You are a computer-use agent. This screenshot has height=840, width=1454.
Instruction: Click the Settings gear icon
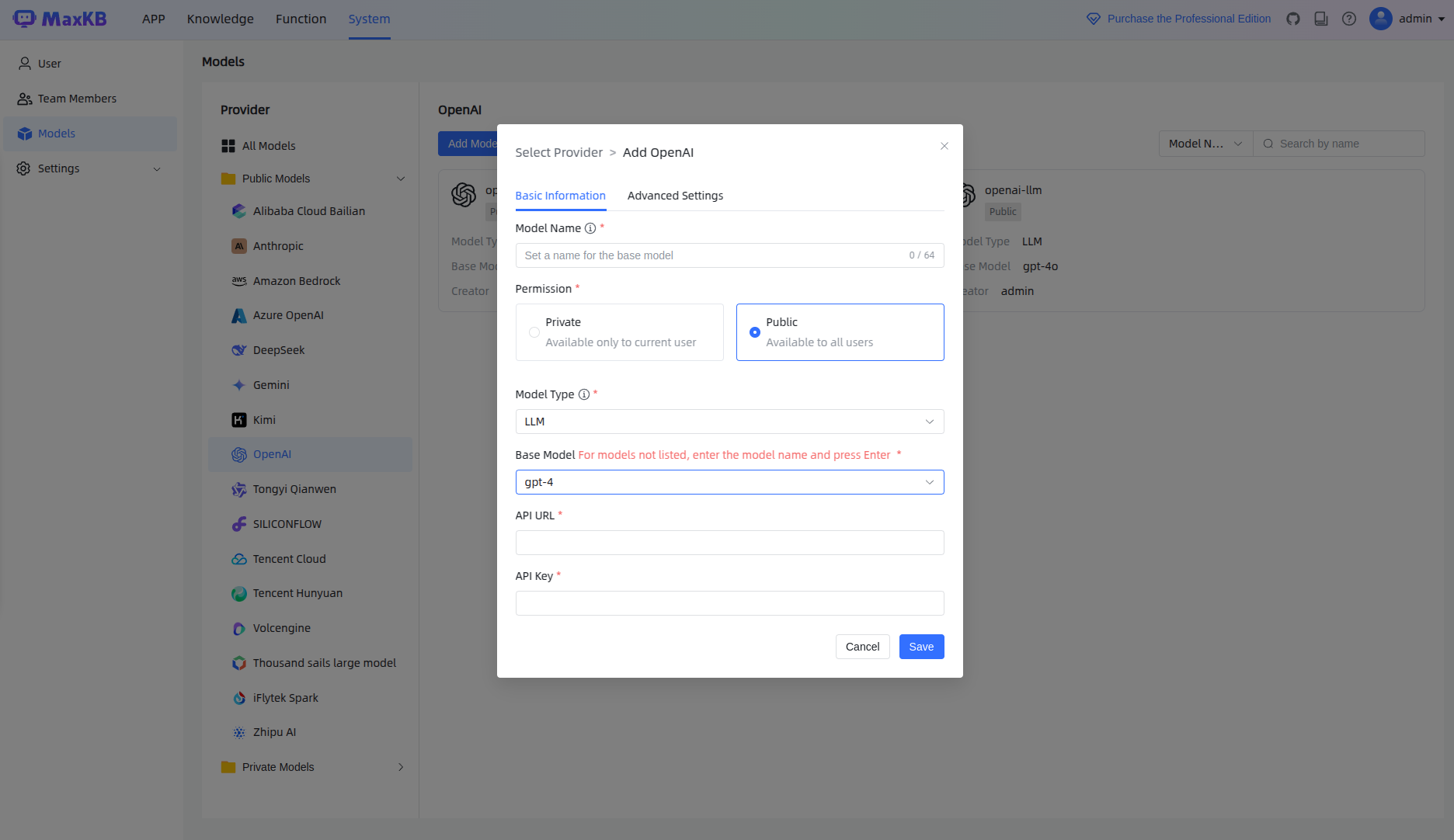[x=24, y=168]
